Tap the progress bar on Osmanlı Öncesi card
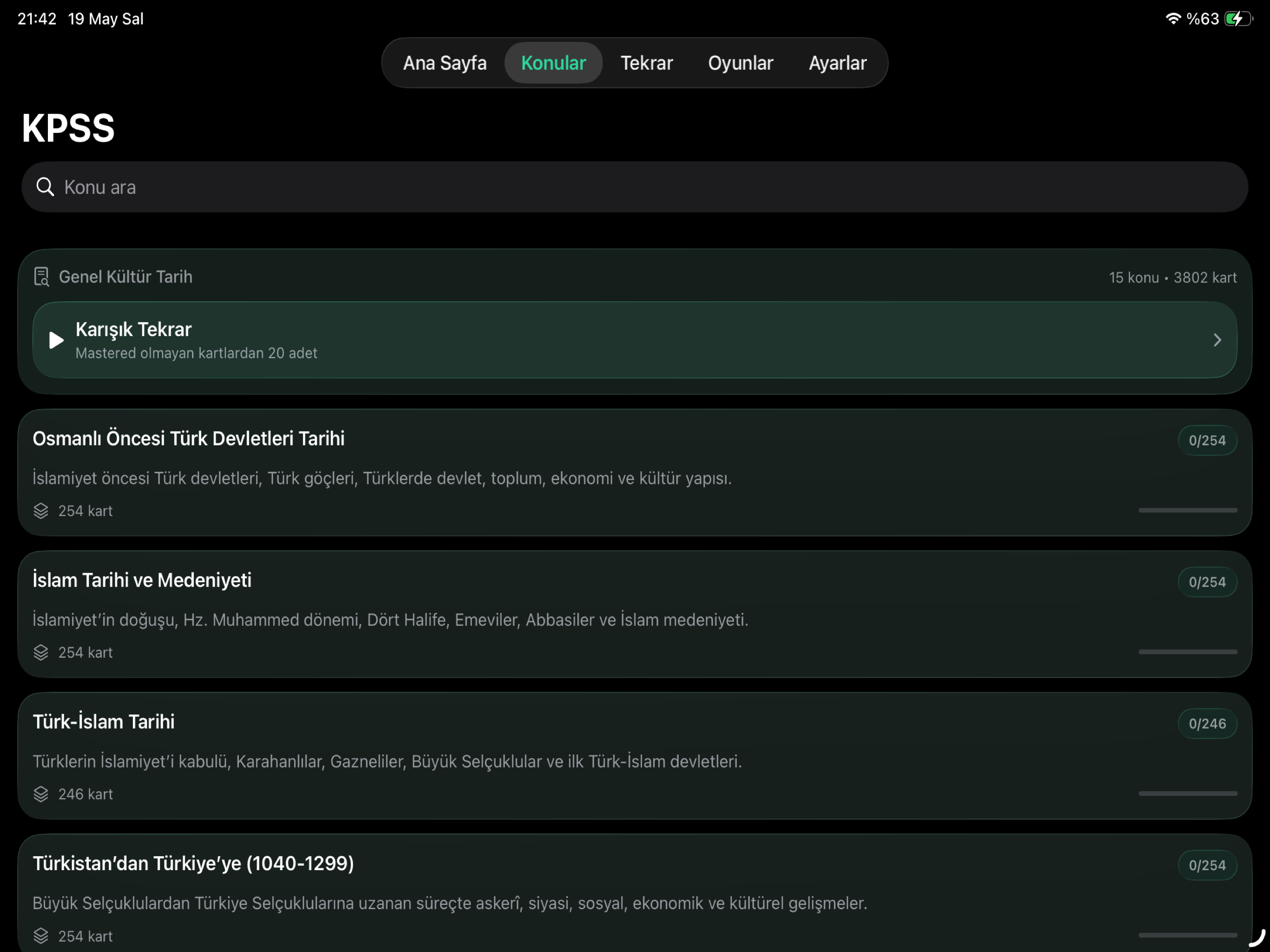This screenshot has height=952, width=1270. click(x=1187, y=510)
